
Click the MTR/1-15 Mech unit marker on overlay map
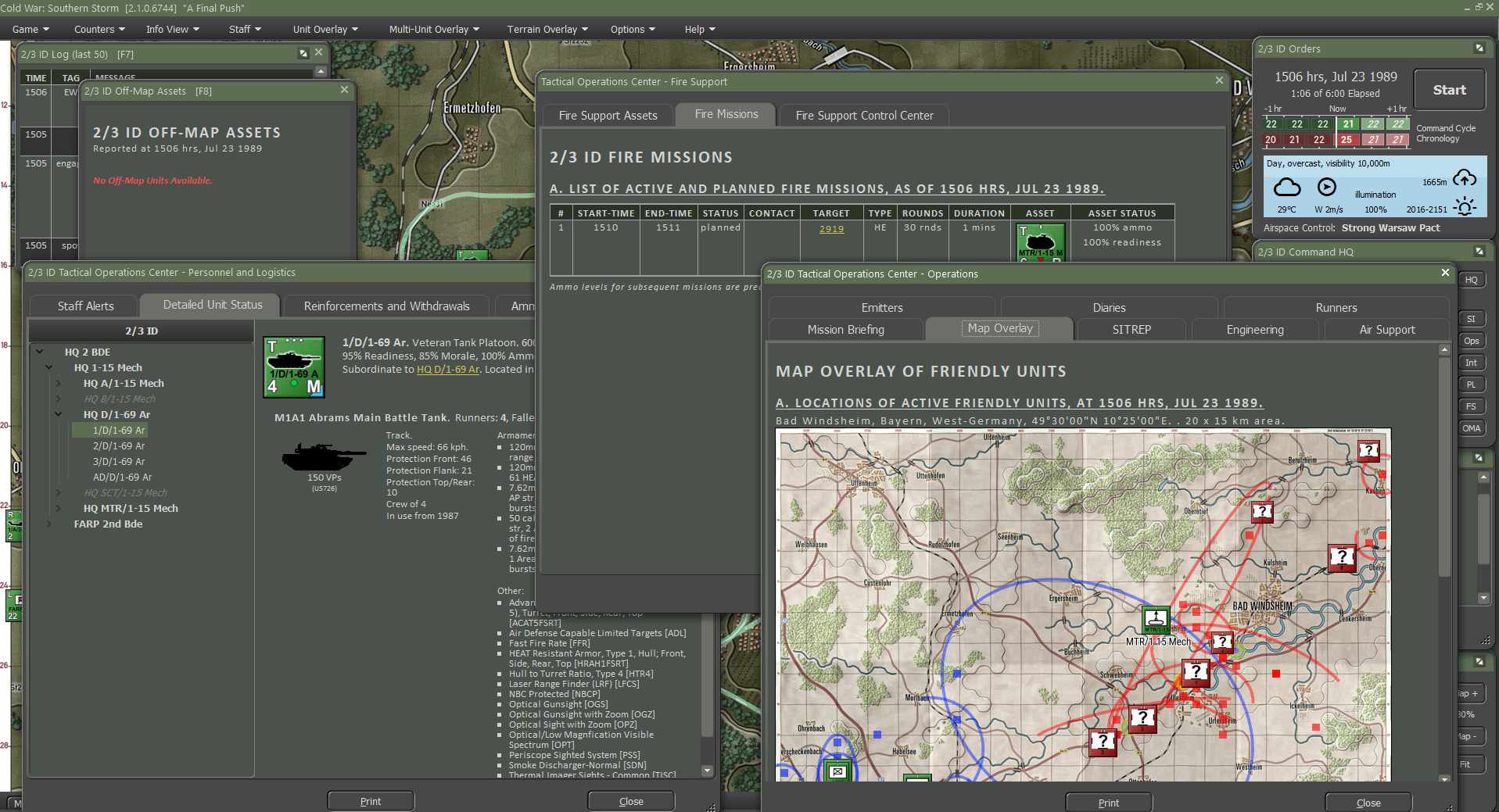tap(1156, 619)
